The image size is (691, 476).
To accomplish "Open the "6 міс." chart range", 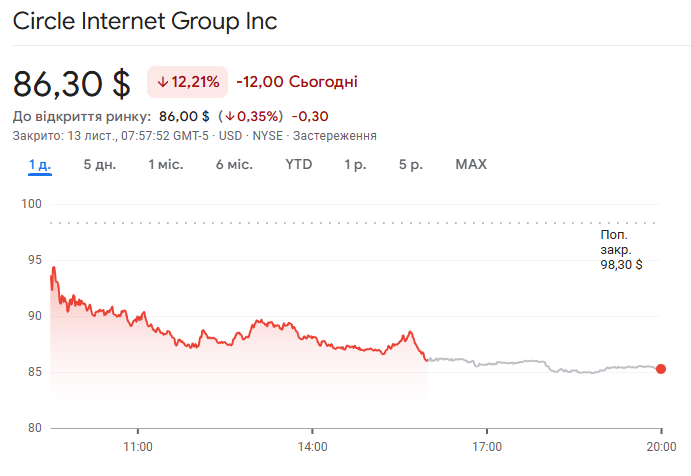I will click(x=234, y=164).
